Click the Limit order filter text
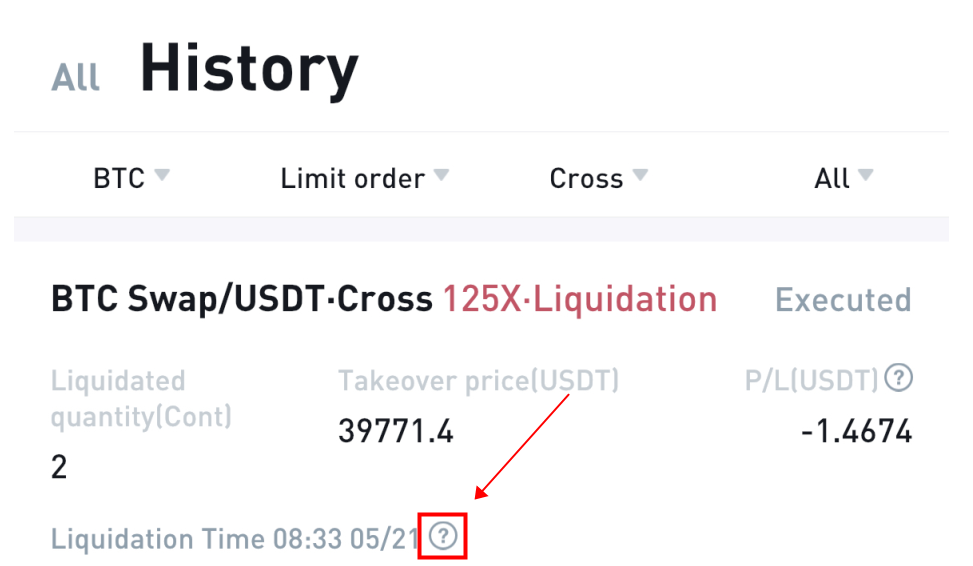The width and height of the screenshot is (973, 566). point(352,179)
